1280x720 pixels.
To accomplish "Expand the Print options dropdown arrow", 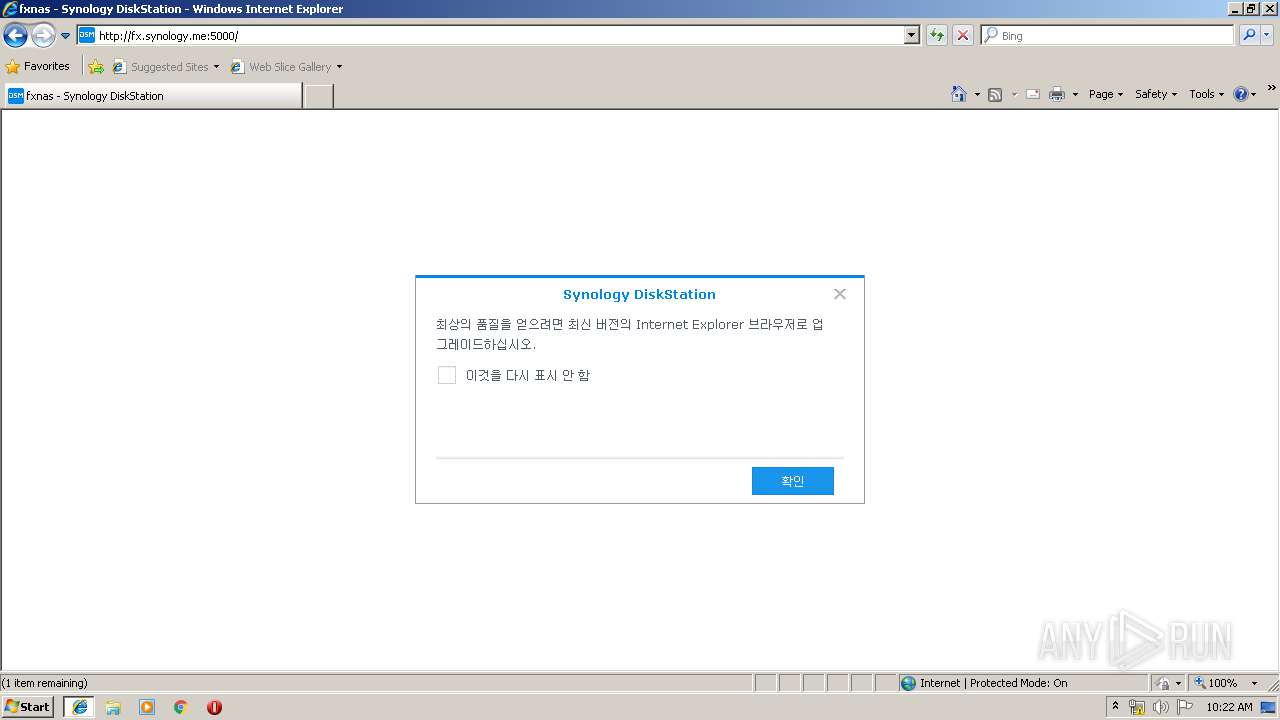I will click(1075, 94).
